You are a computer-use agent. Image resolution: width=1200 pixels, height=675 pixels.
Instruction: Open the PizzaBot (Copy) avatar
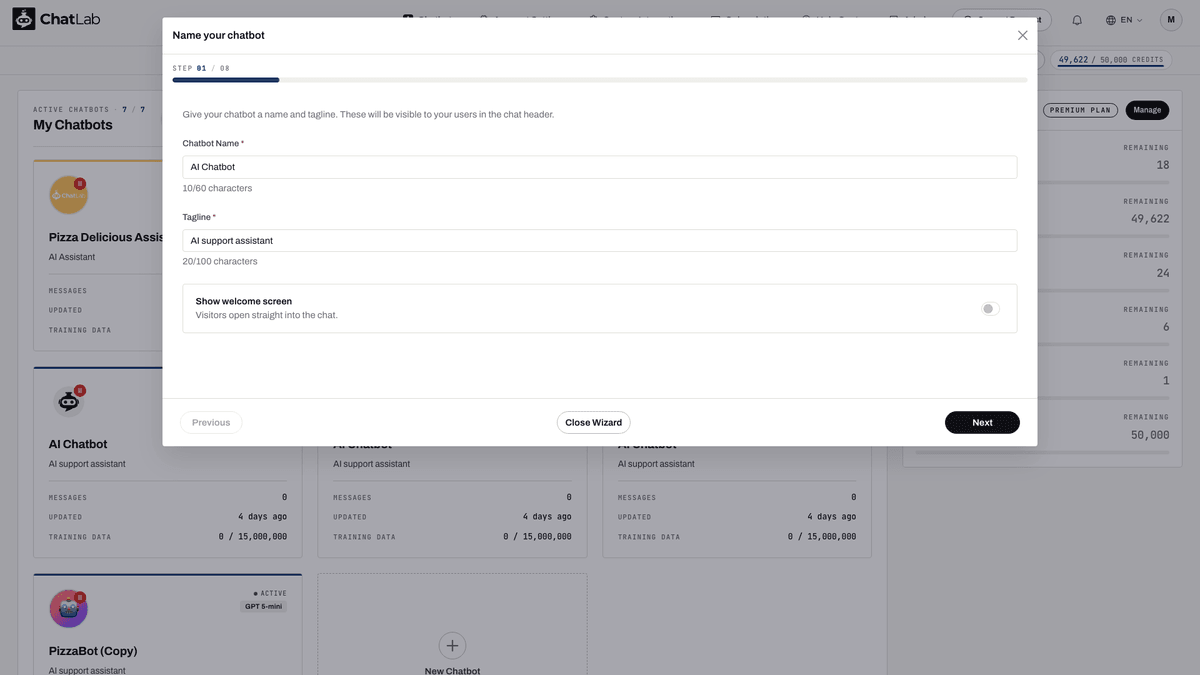click(68, 609)
